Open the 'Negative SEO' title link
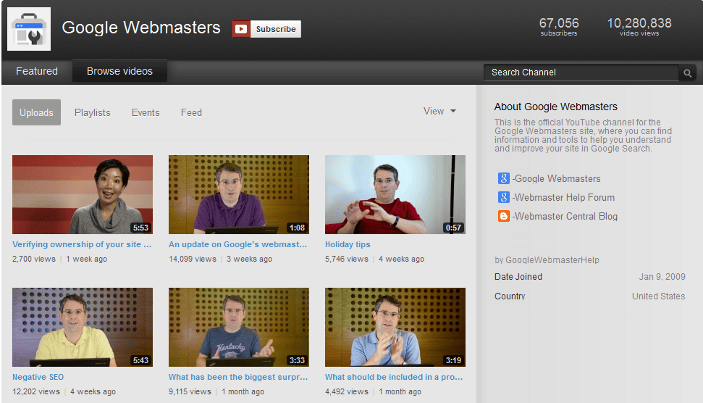 tap(38, 377)
